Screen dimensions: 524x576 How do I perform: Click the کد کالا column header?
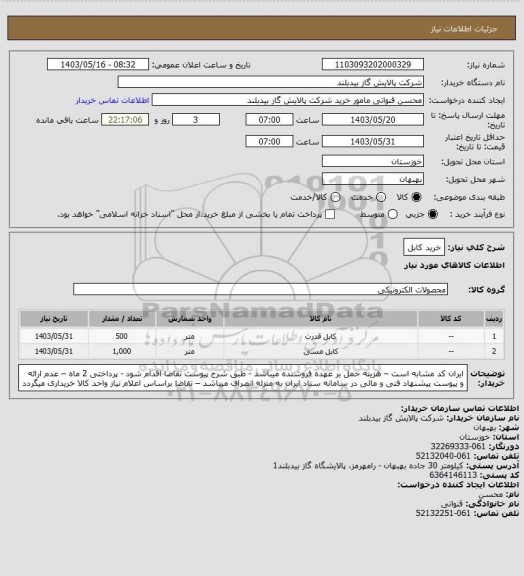point(451,318)
